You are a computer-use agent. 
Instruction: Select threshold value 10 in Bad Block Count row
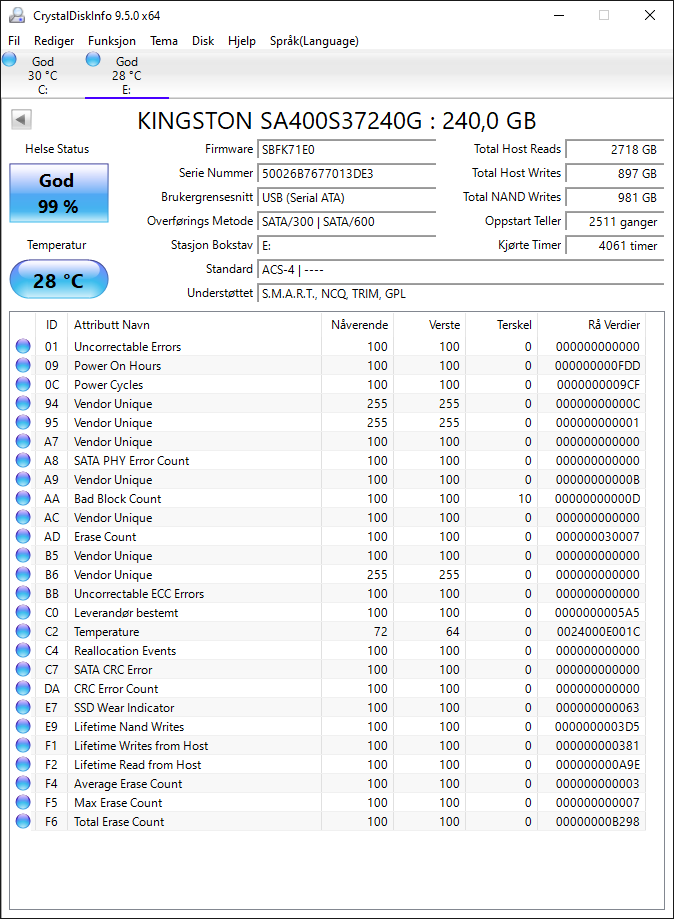(x=525, y=499)
